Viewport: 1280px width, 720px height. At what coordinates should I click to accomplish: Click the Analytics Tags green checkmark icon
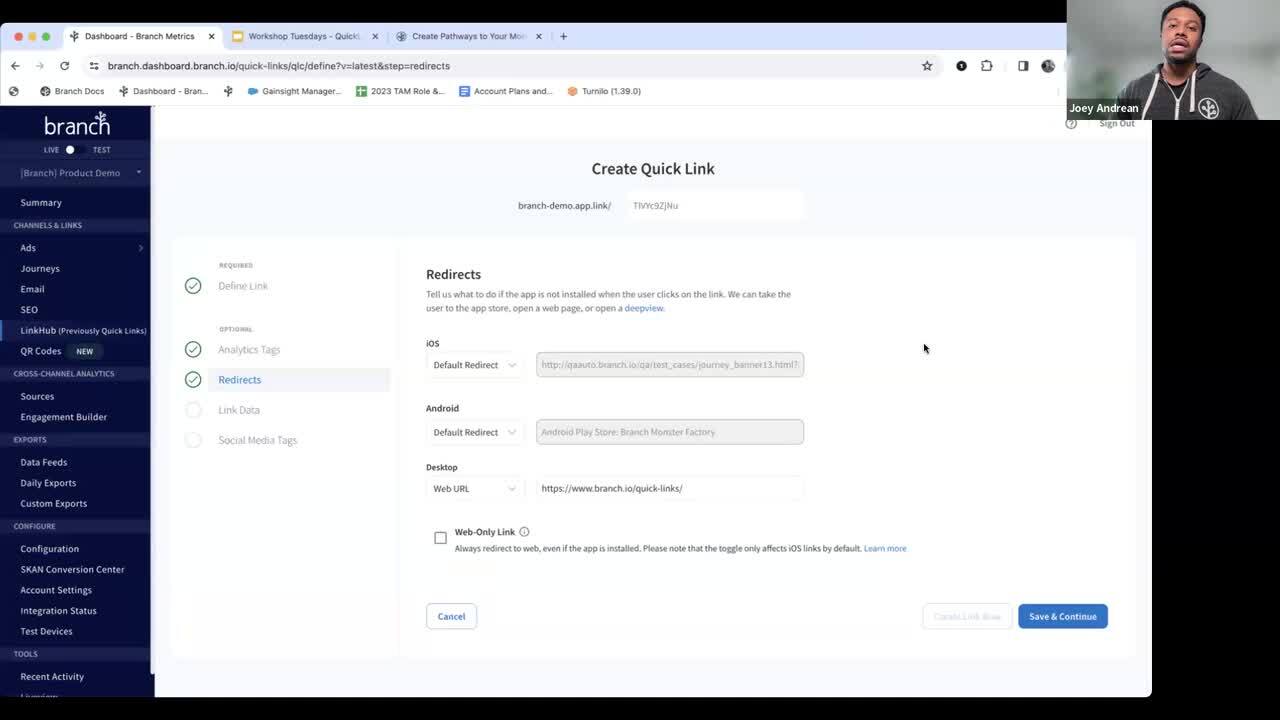point(193,349)
